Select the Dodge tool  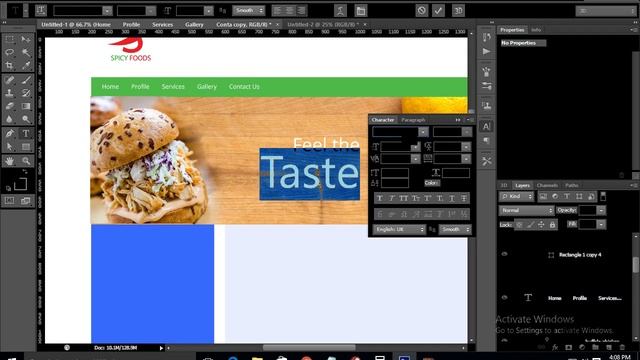pyautogui.click(x=26, y=119)
